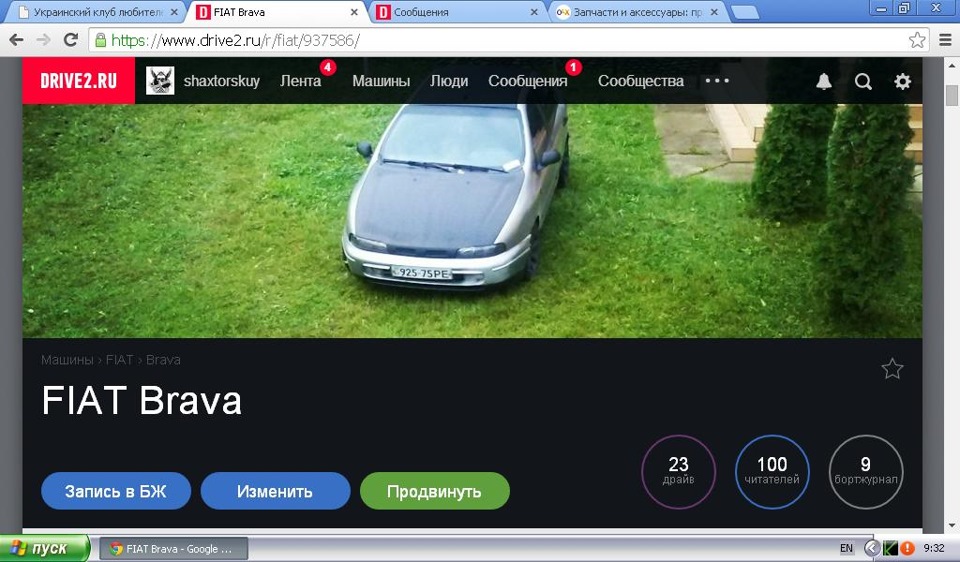Image resolution: width=960 pixels, height=562 pixels.
Task: Open the shaxtorskuy username link
Action: [x=222, y=81]
